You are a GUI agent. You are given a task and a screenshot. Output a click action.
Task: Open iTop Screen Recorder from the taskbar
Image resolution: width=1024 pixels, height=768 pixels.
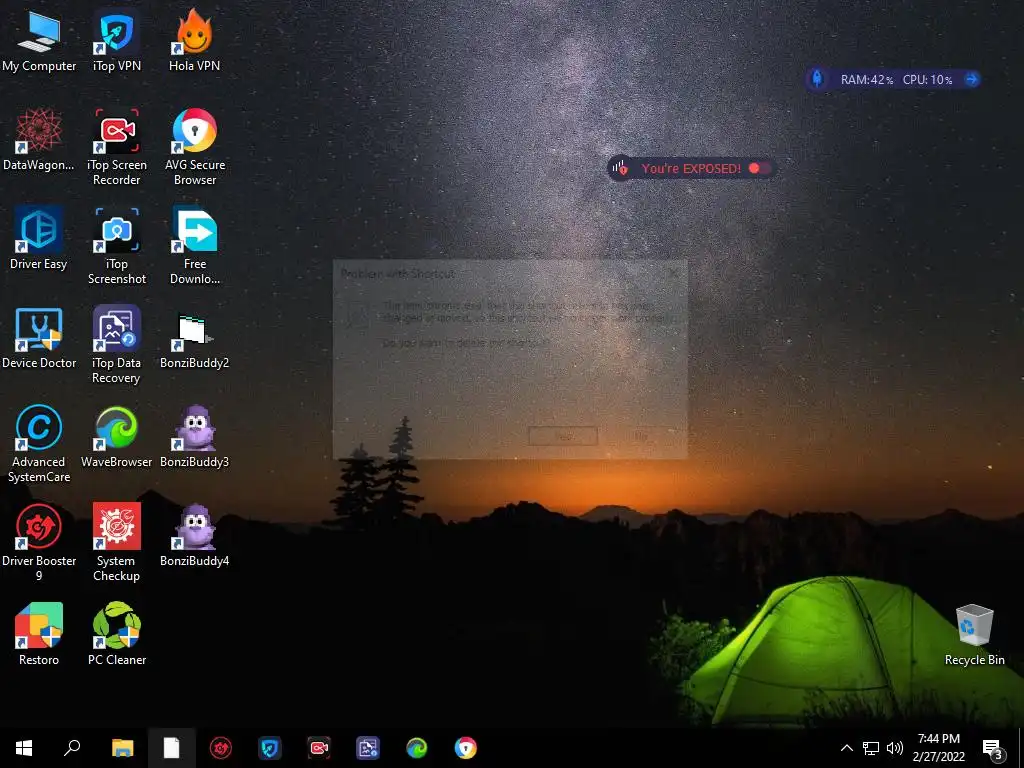click(x=319, y=748)
